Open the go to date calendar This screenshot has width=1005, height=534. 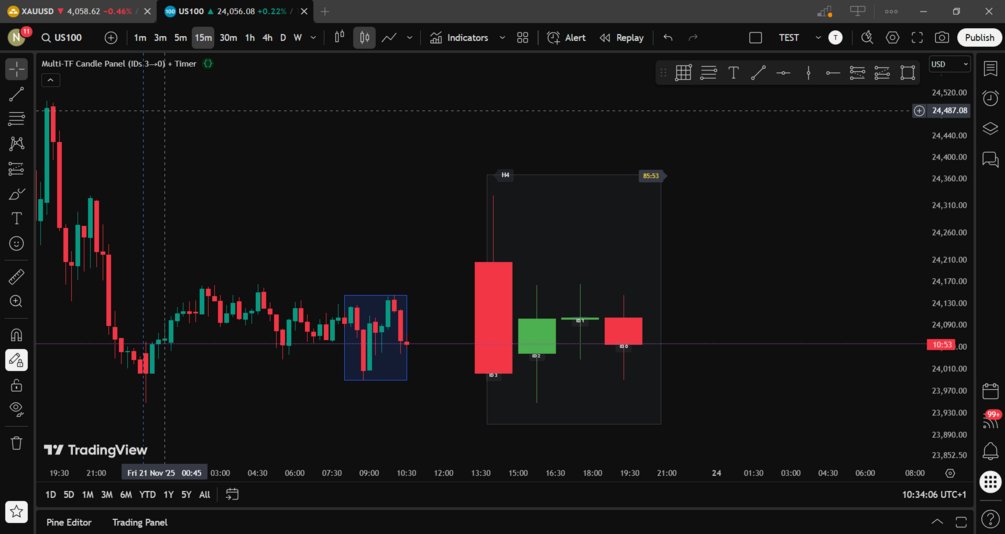pos(232,495)
